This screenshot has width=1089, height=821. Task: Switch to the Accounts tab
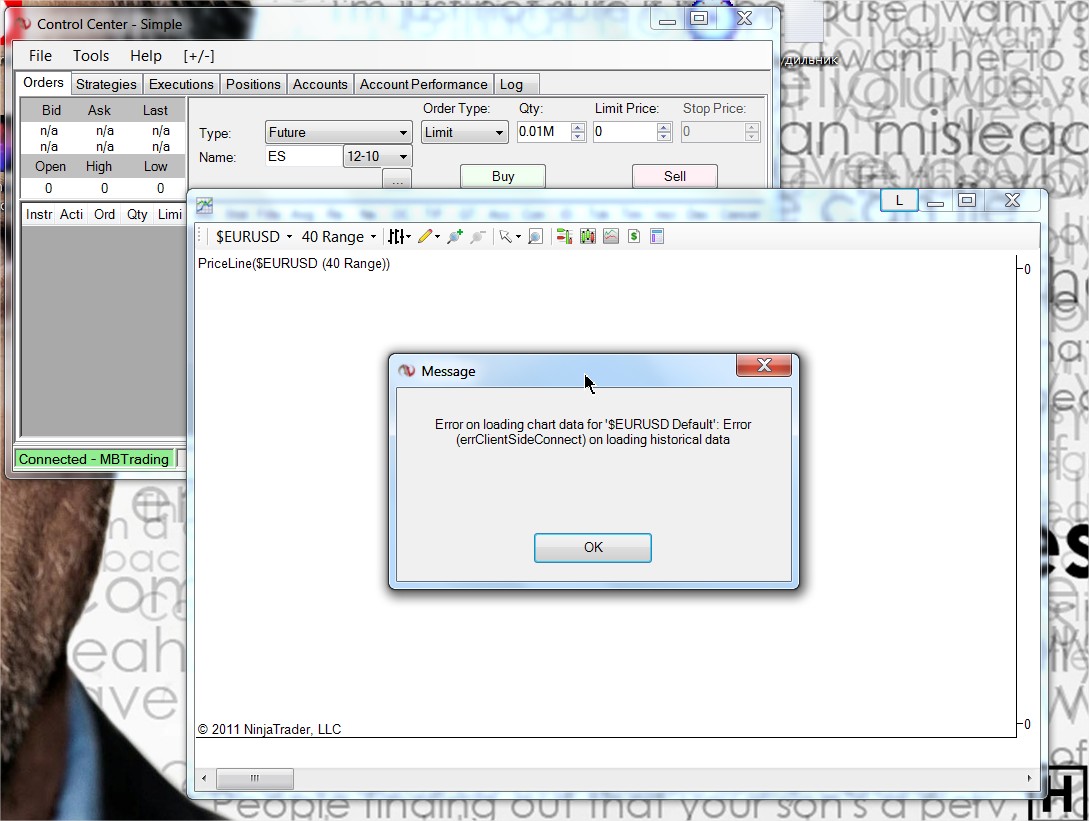pyautogui.click(x=319, y=84)
